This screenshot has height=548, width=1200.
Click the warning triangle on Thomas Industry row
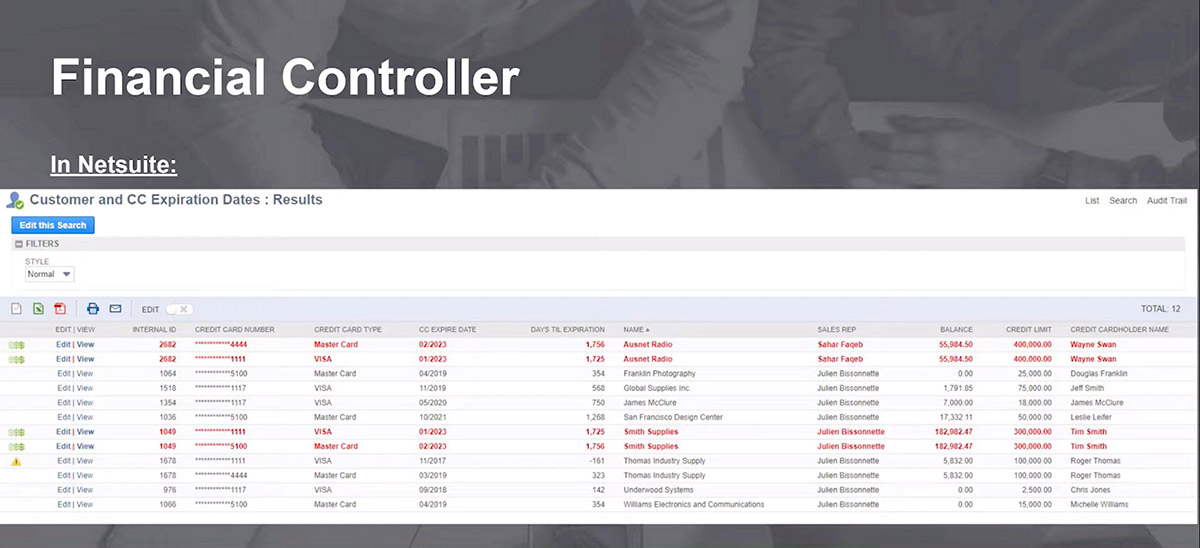tap(16, 461)
